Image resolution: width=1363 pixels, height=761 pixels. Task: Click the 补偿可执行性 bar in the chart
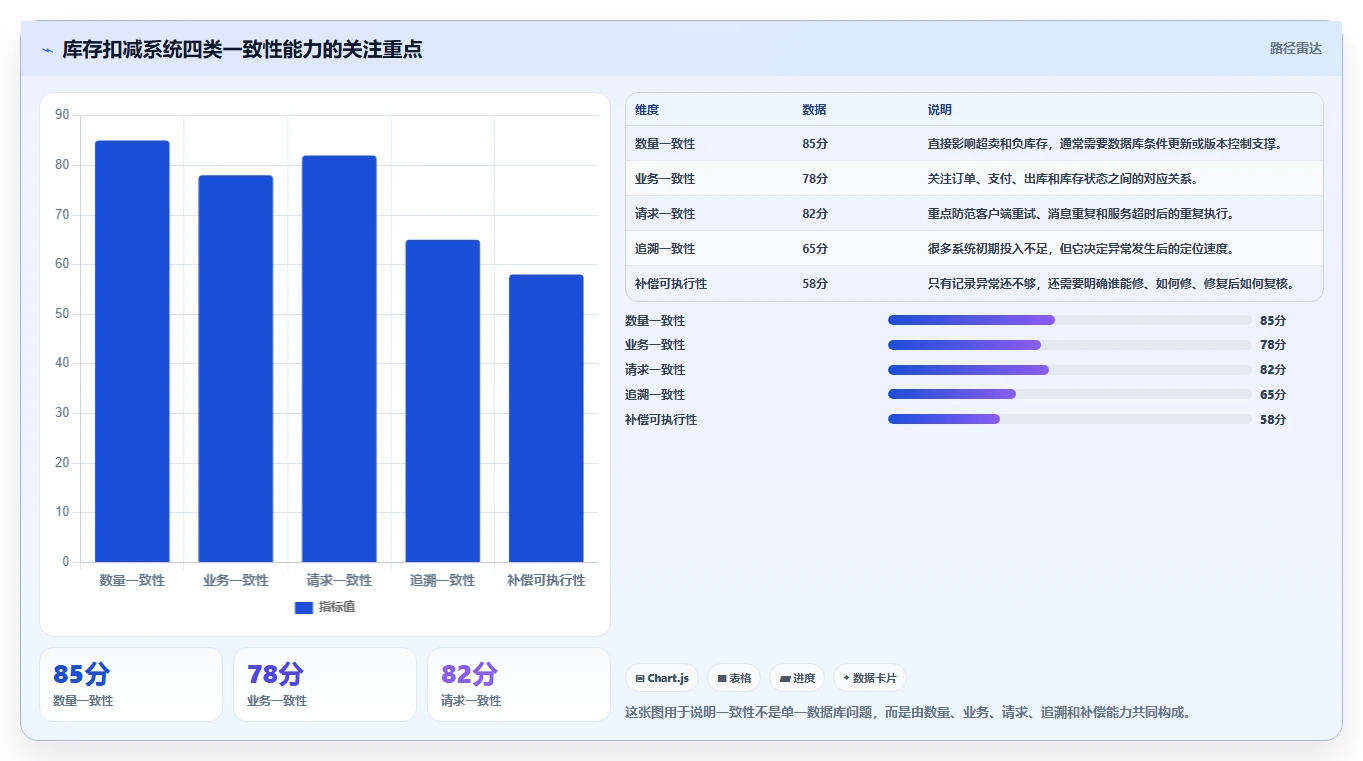click(546, 418)
